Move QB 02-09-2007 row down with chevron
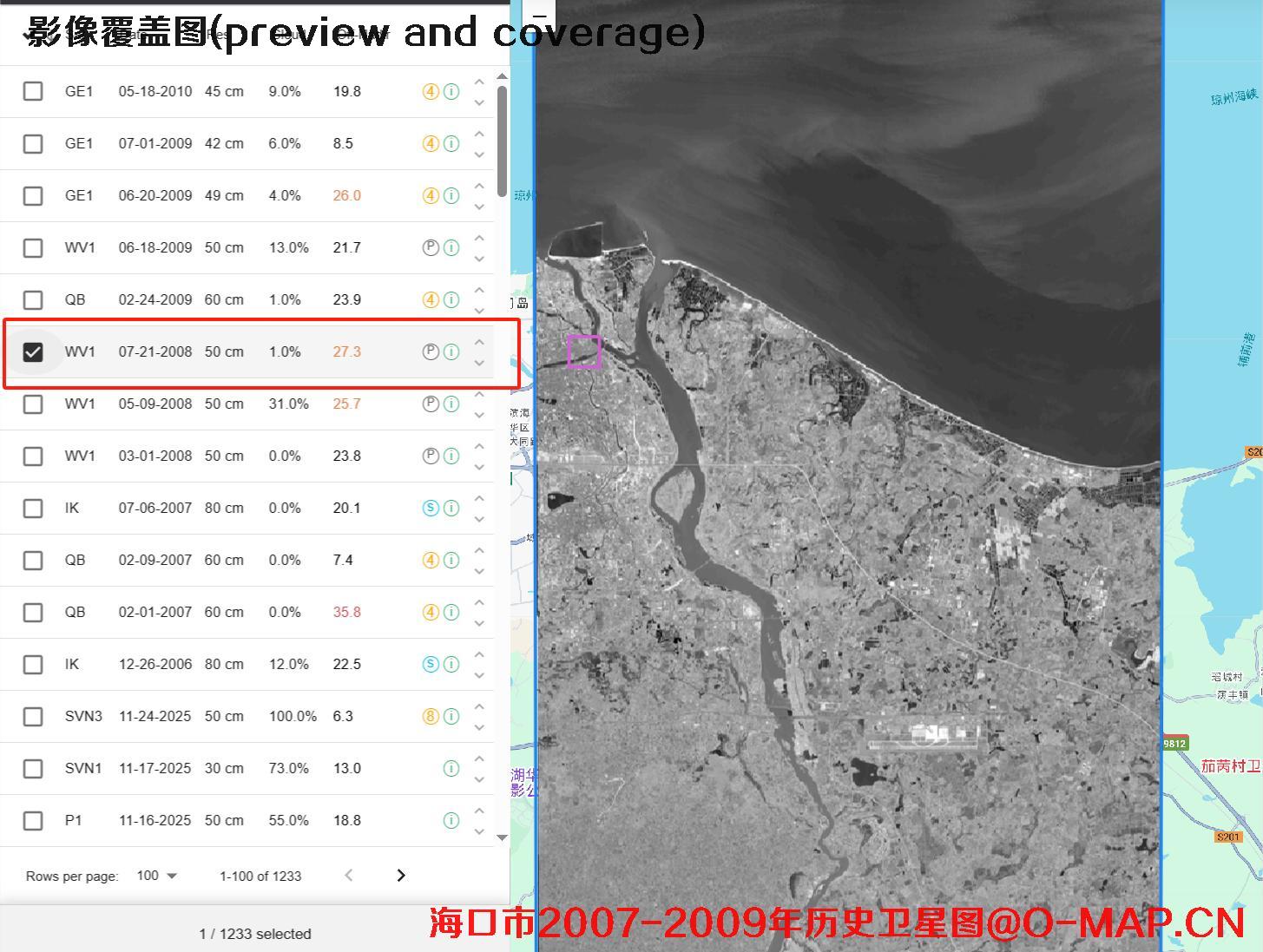 [x=479, y=571]
